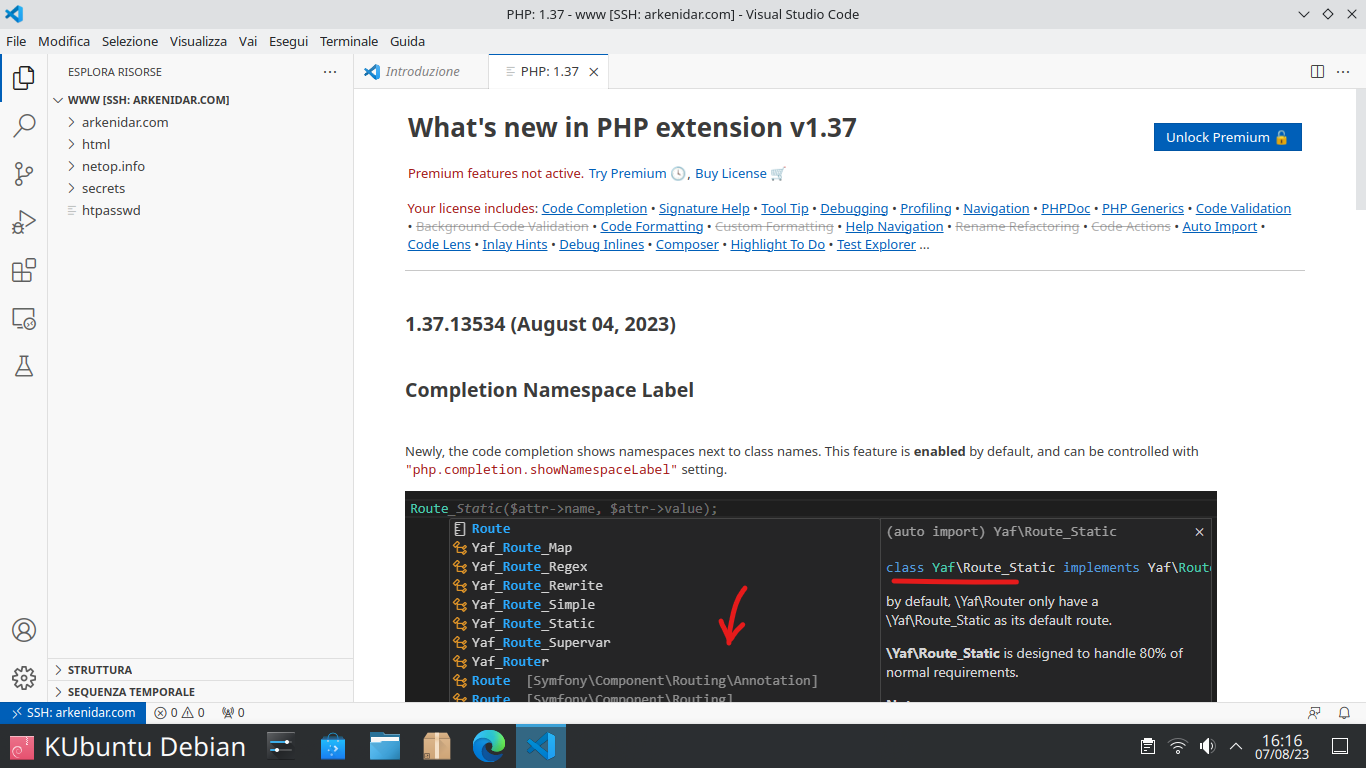Open the feedback icon in status bar
Screen dimensions: 1366x768
[1314, 713]
